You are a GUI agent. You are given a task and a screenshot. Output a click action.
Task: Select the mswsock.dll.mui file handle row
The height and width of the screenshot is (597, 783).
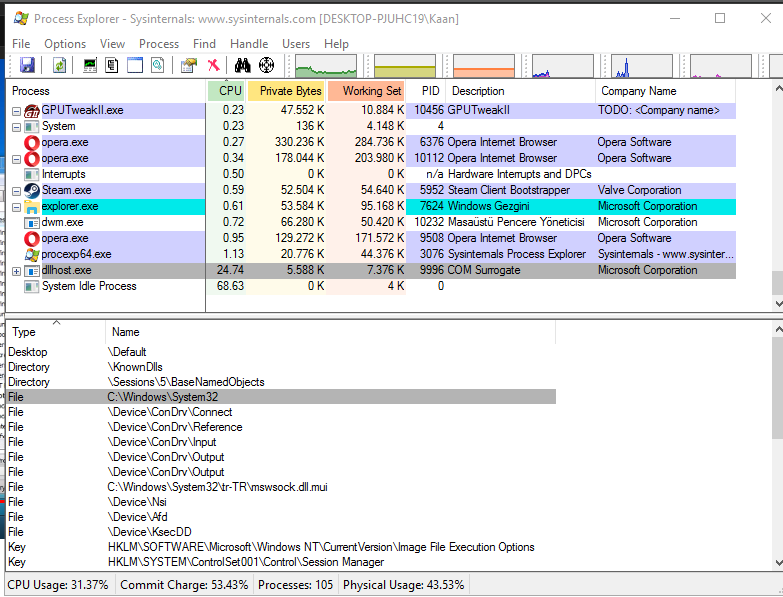pyautogui.click(x=217, y=487)
